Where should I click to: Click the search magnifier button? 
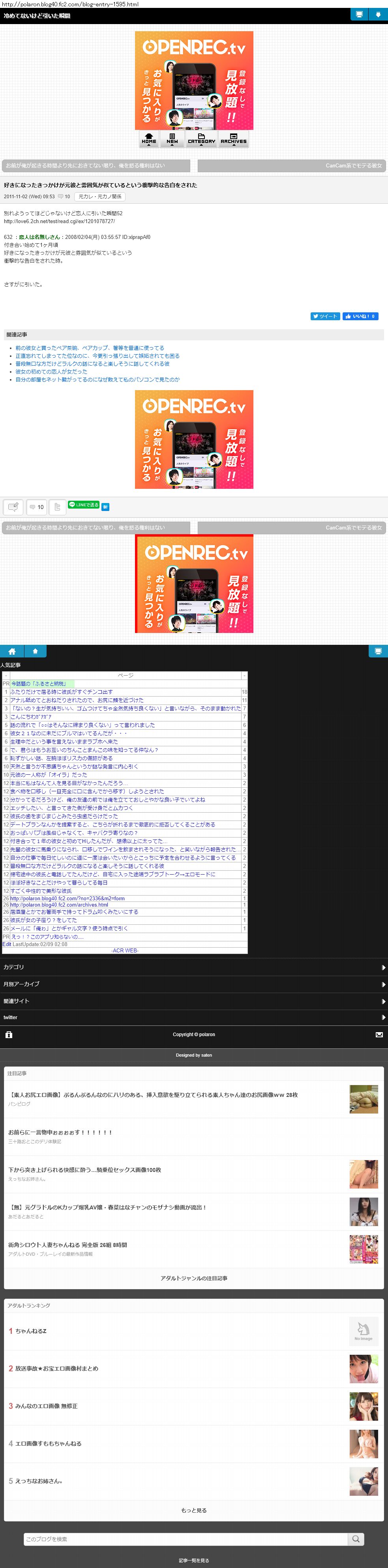point(356,1538)
